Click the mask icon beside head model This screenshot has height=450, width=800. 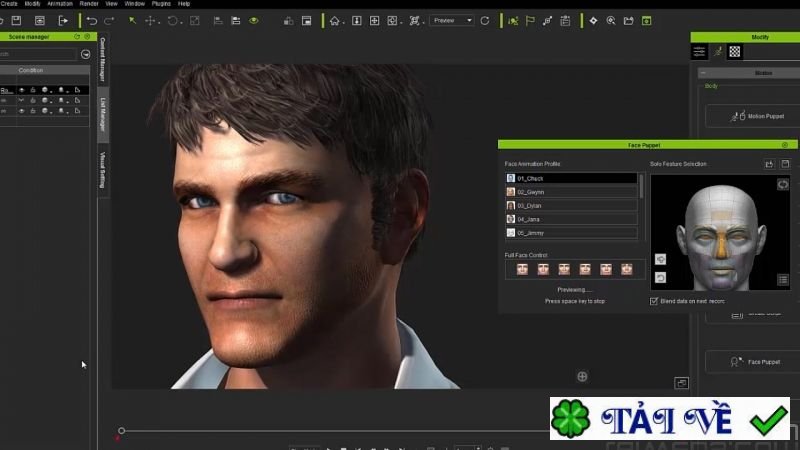(660, 260)
